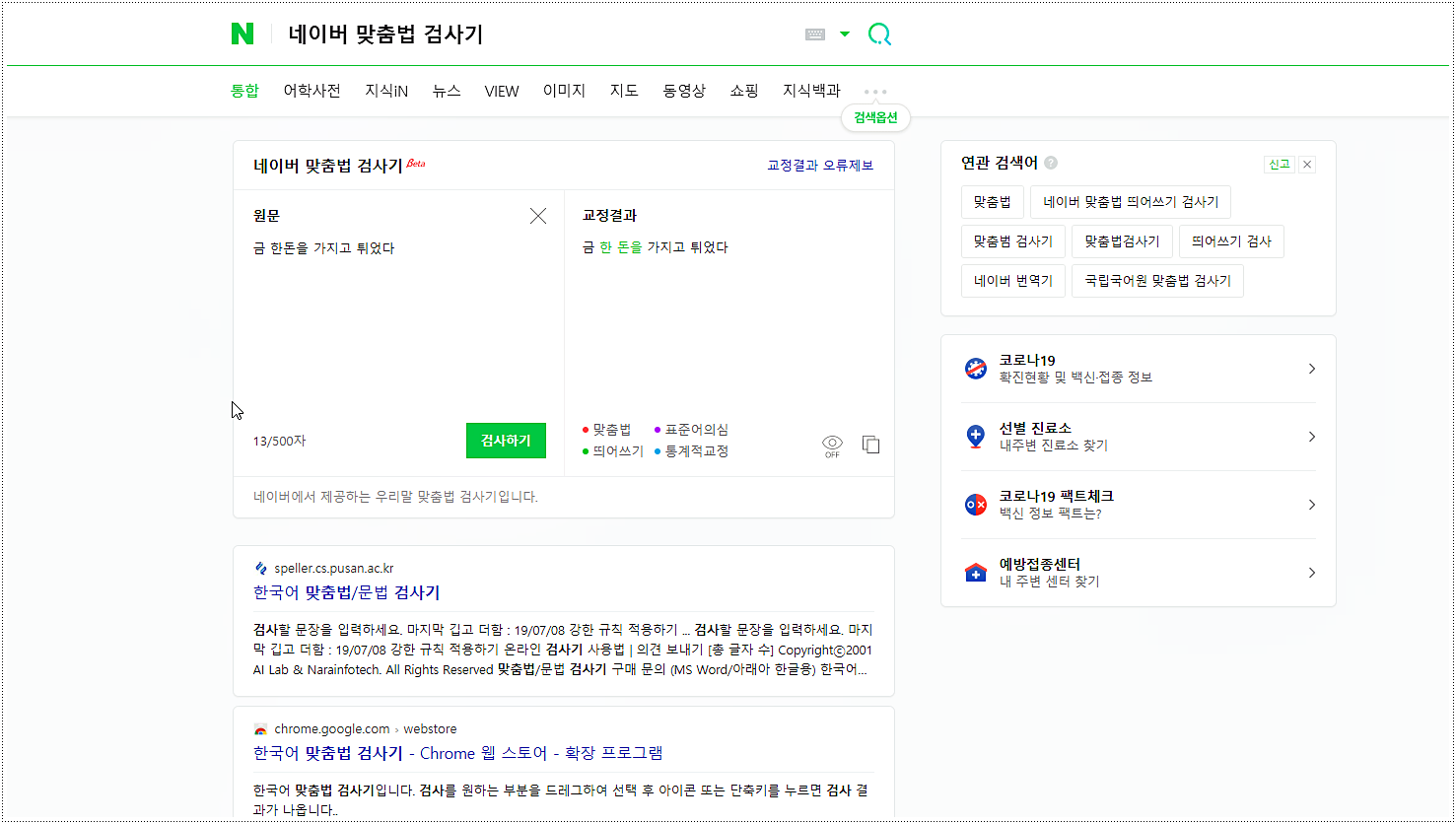Click the speller.cs.pusan.ac.kr favicon

(261, 569)
